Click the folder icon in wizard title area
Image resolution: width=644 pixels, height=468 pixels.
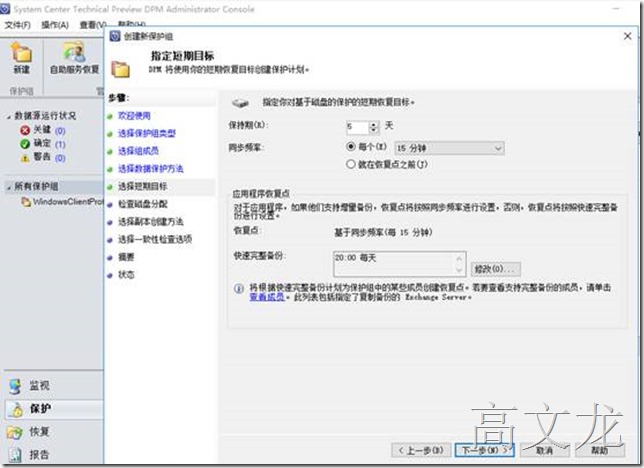(x=121, y=69)
